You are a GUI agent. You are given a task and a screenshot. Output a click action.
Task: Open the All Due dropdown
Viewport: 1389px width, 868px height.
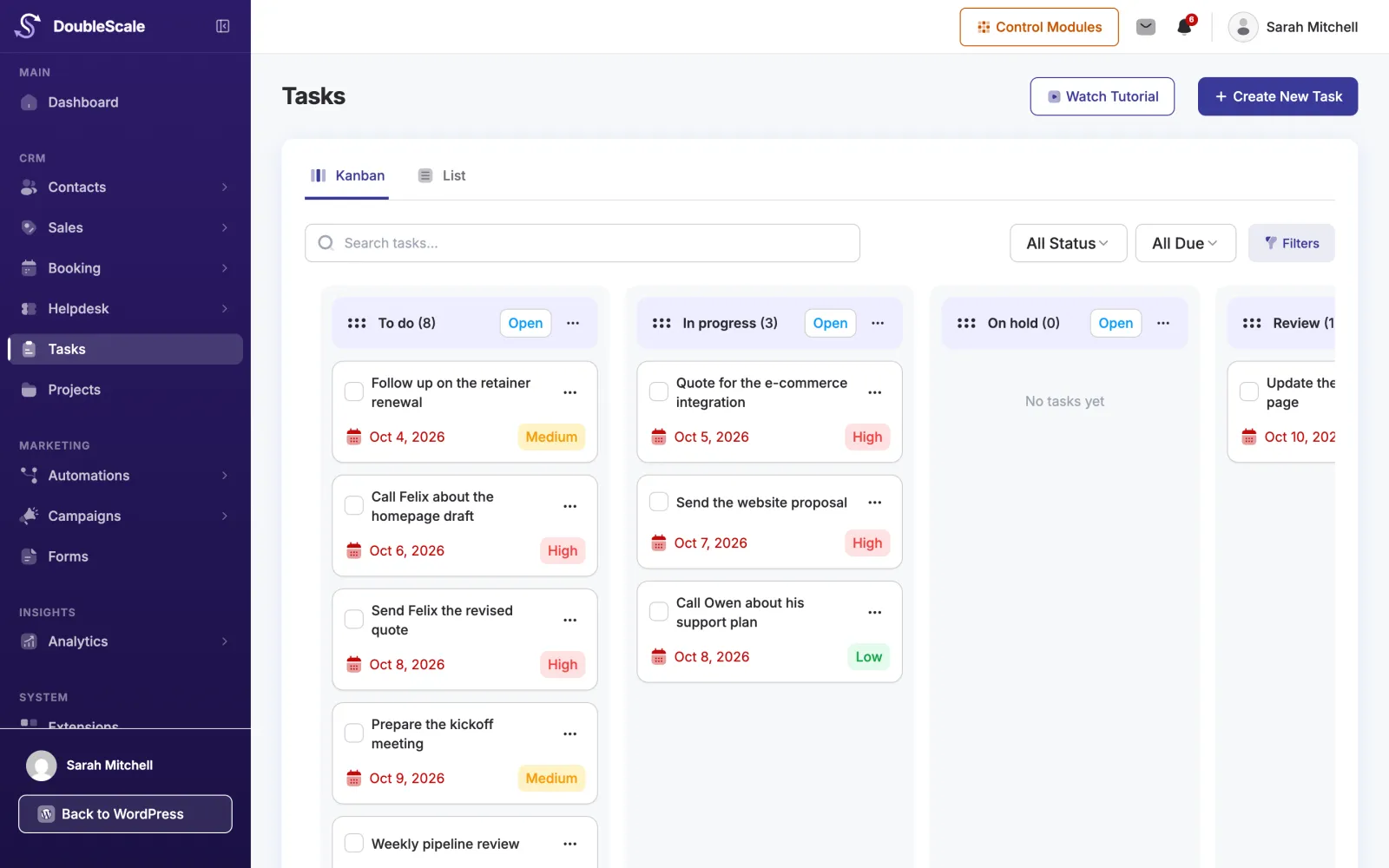click(x=1185, y=243)
